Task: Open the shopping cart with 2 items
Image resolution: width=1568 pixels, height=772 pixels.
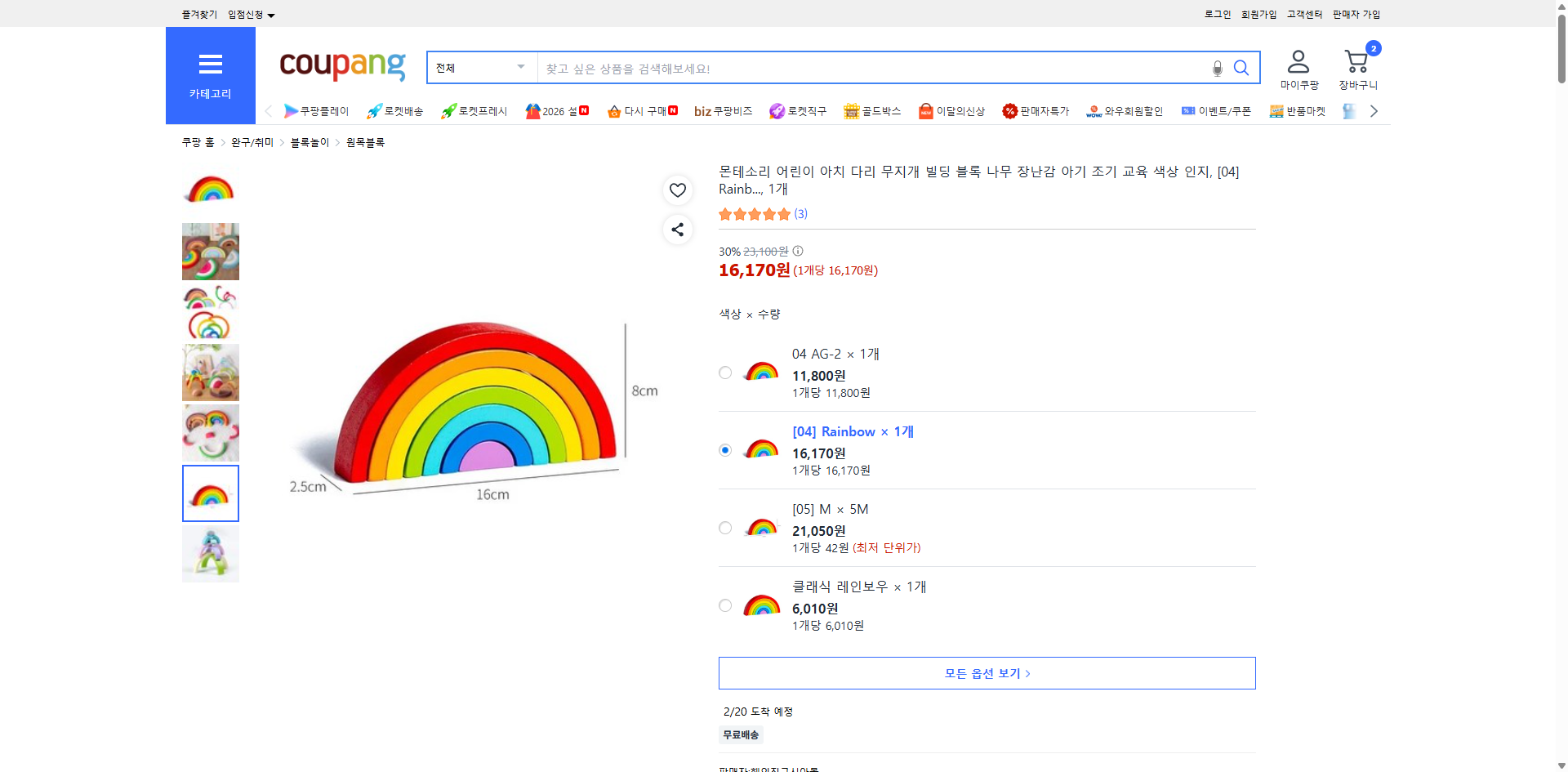Action: click(1356, 61)
